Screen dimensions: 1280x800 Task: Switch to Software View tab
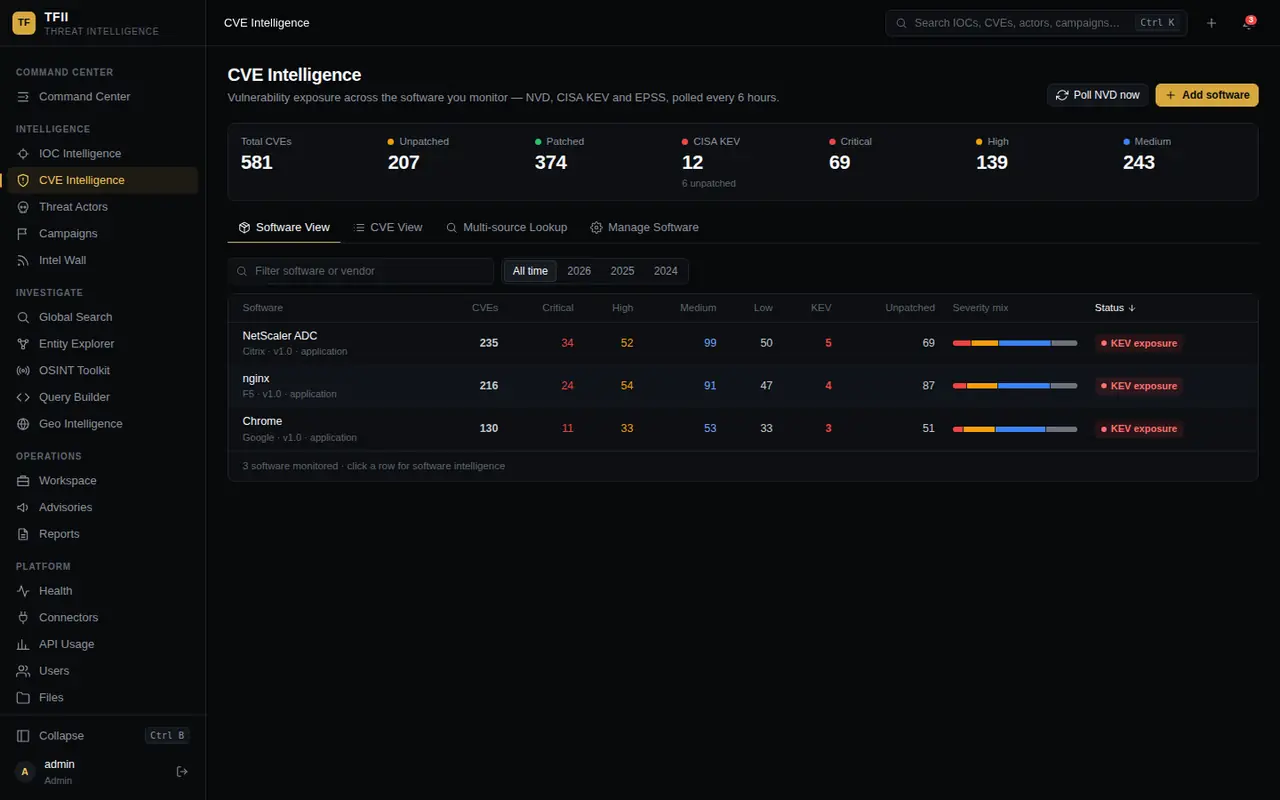284,228
